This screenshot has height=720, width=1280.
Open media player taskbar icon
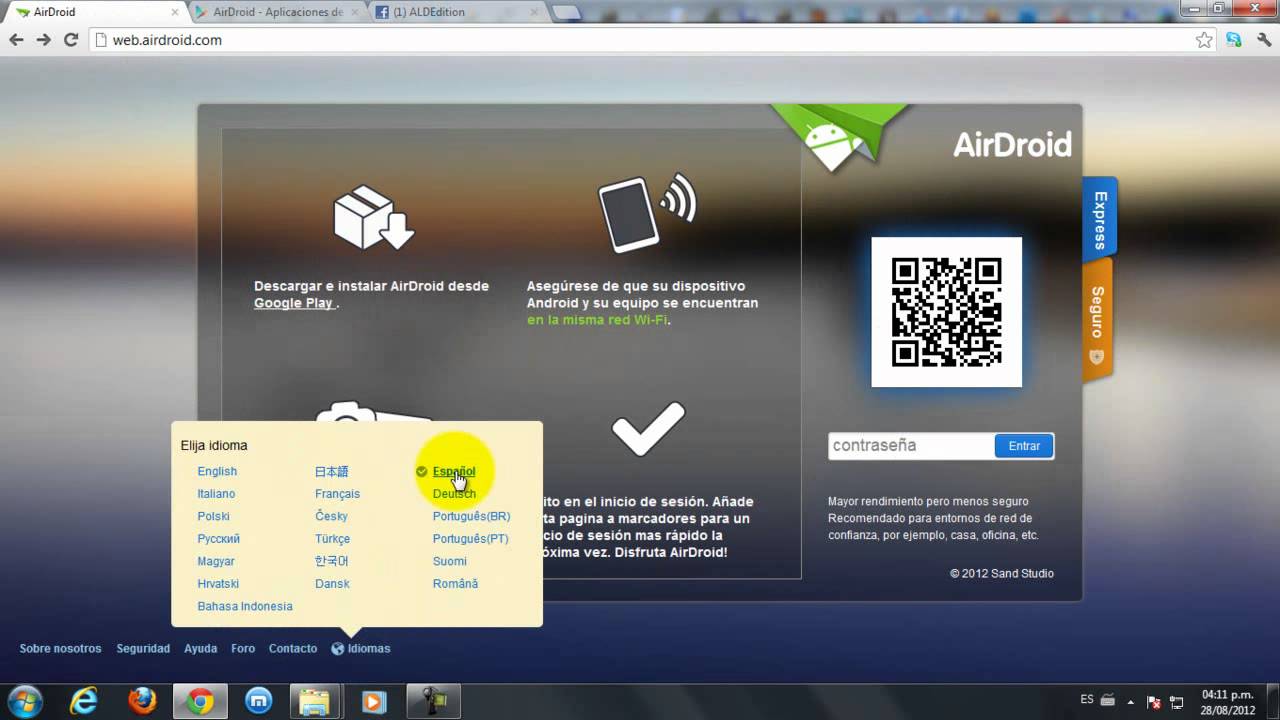374,701
